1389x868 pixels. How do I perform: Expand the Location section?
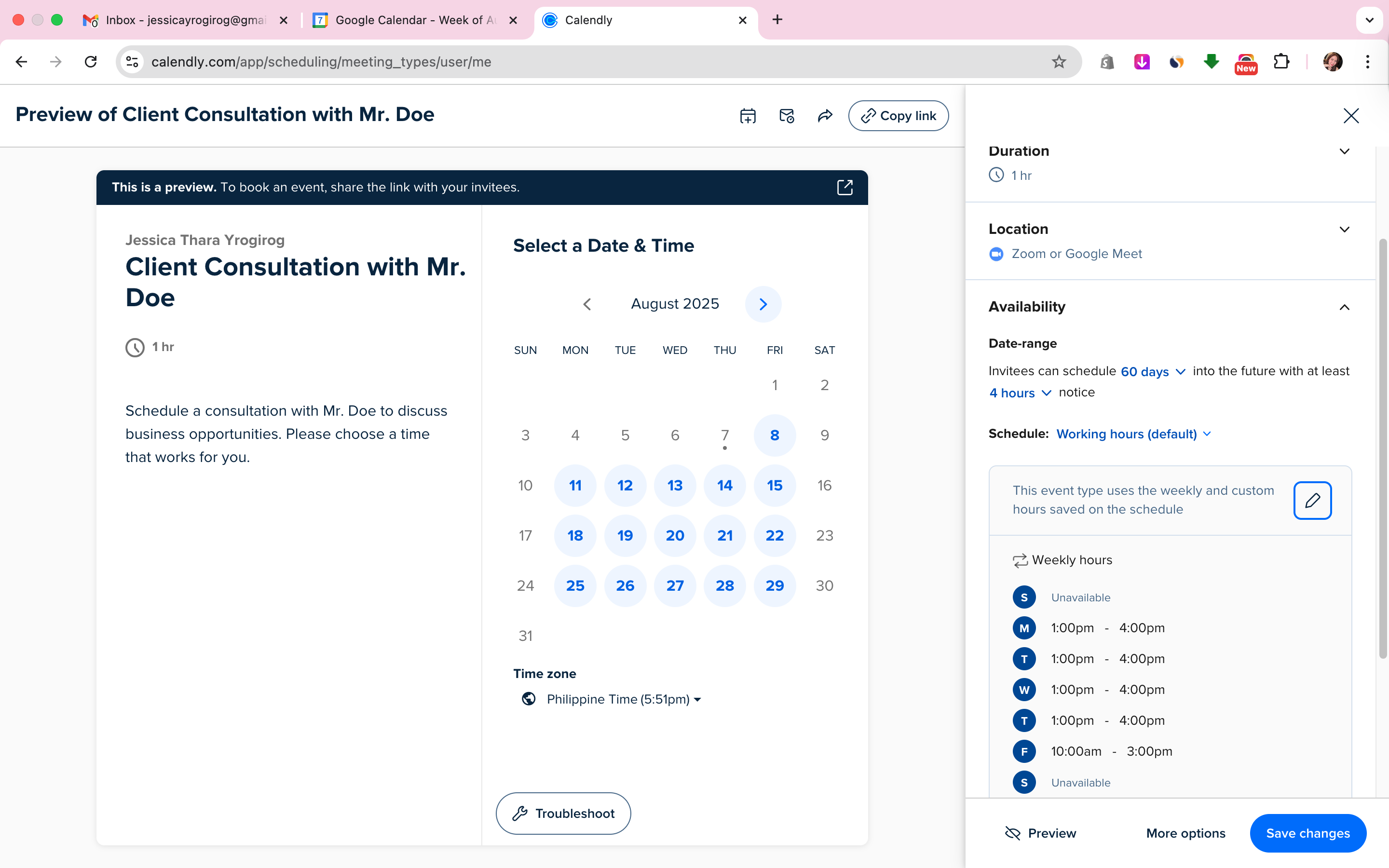tap(1344, 230)
